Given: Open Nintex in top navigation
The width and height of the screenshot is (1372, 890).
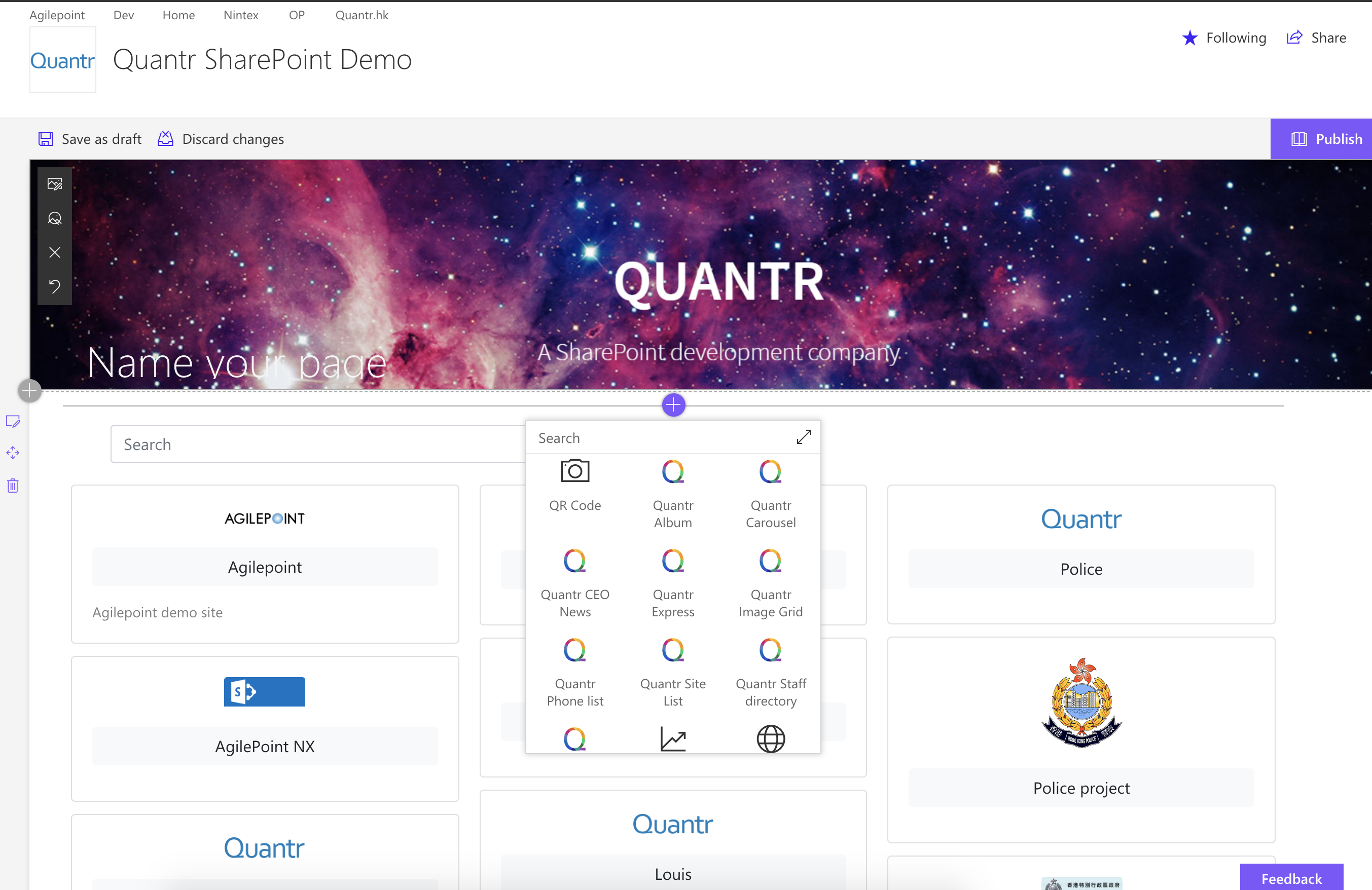Looking at the screenshot, I should click(241, 15).
